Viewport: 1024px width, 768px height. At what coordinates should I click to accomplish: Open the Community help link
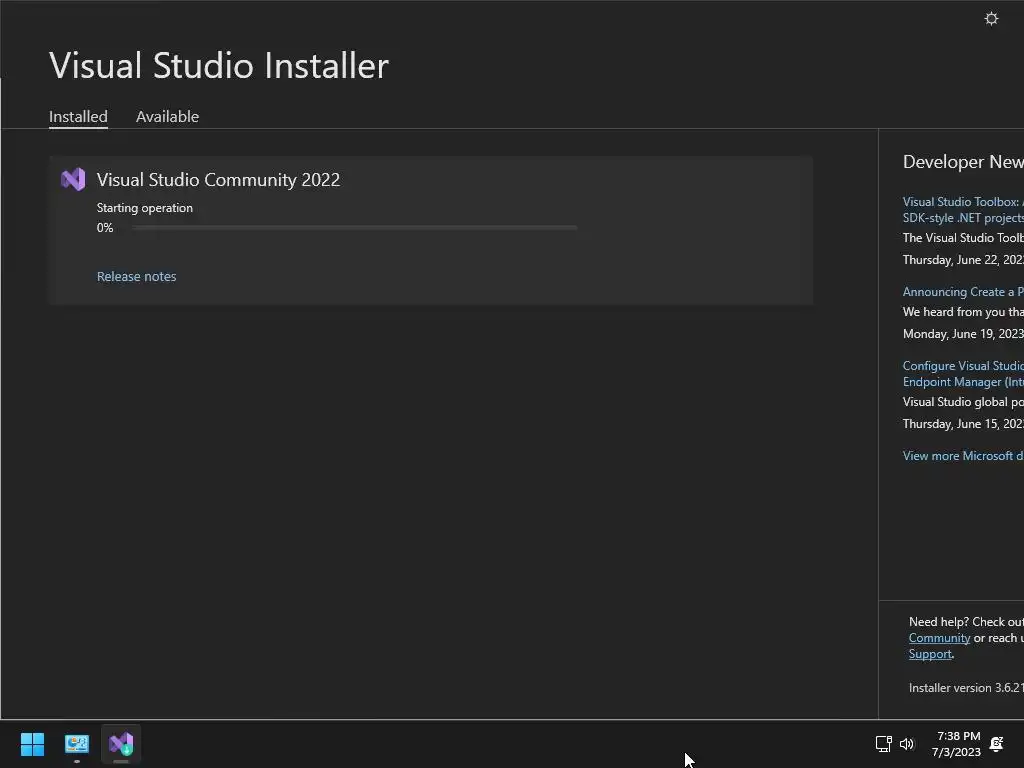tap(939, 638)
